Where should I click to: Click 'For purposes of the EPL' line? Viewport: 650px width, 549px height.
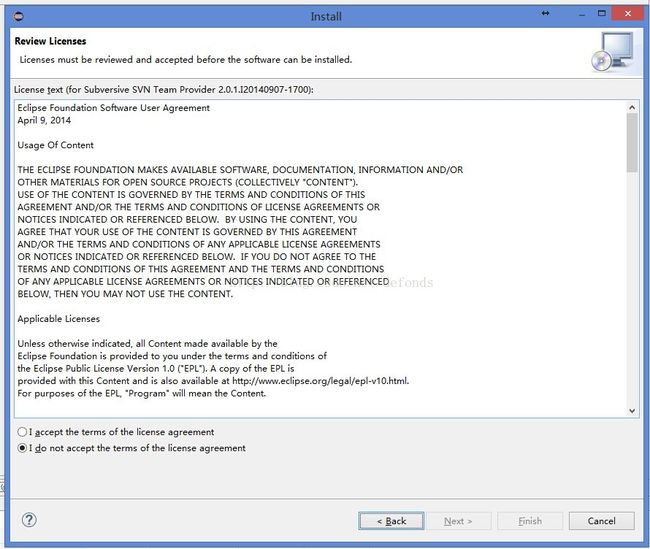(x=141, y=393)
